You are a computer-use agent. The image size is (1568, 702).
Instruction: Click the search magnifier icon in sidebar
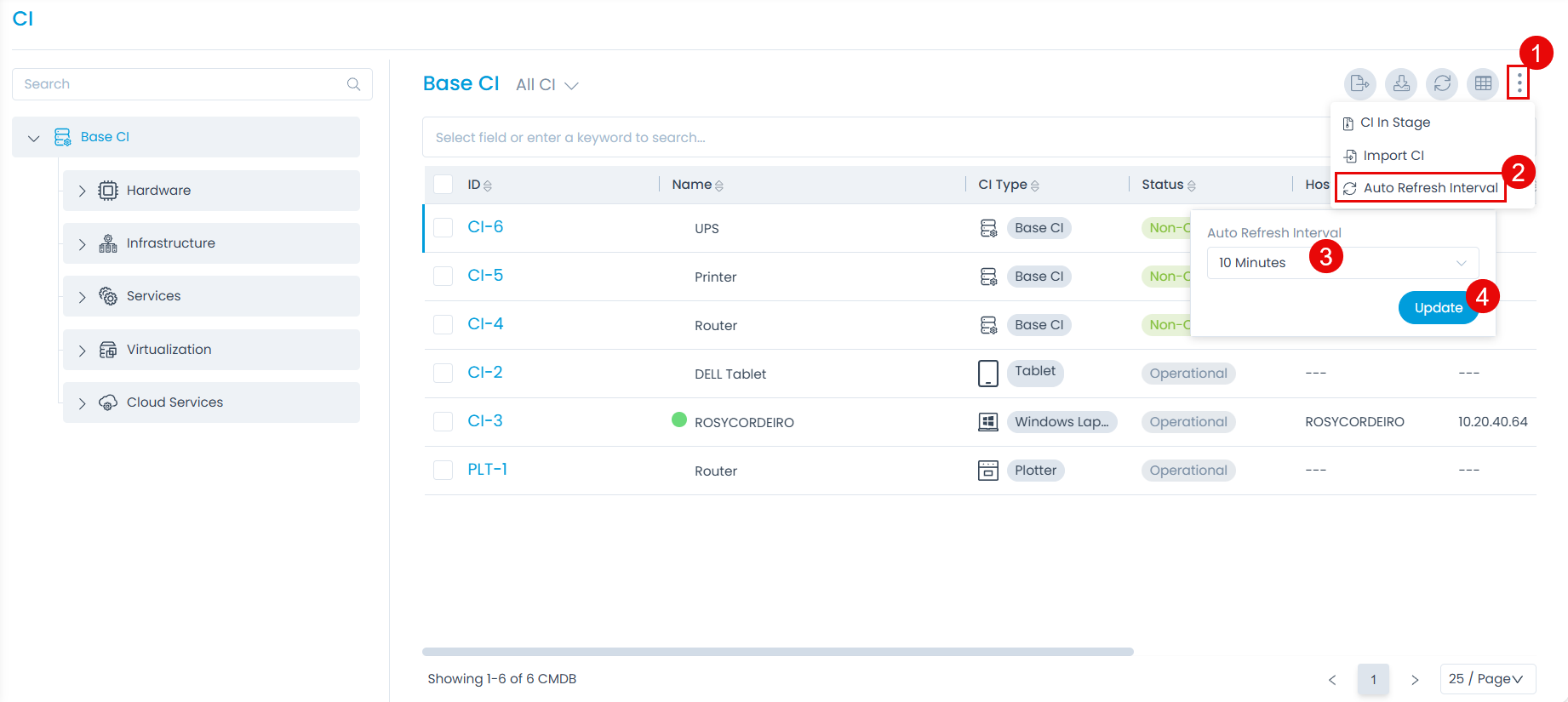(x=353, y=84)
